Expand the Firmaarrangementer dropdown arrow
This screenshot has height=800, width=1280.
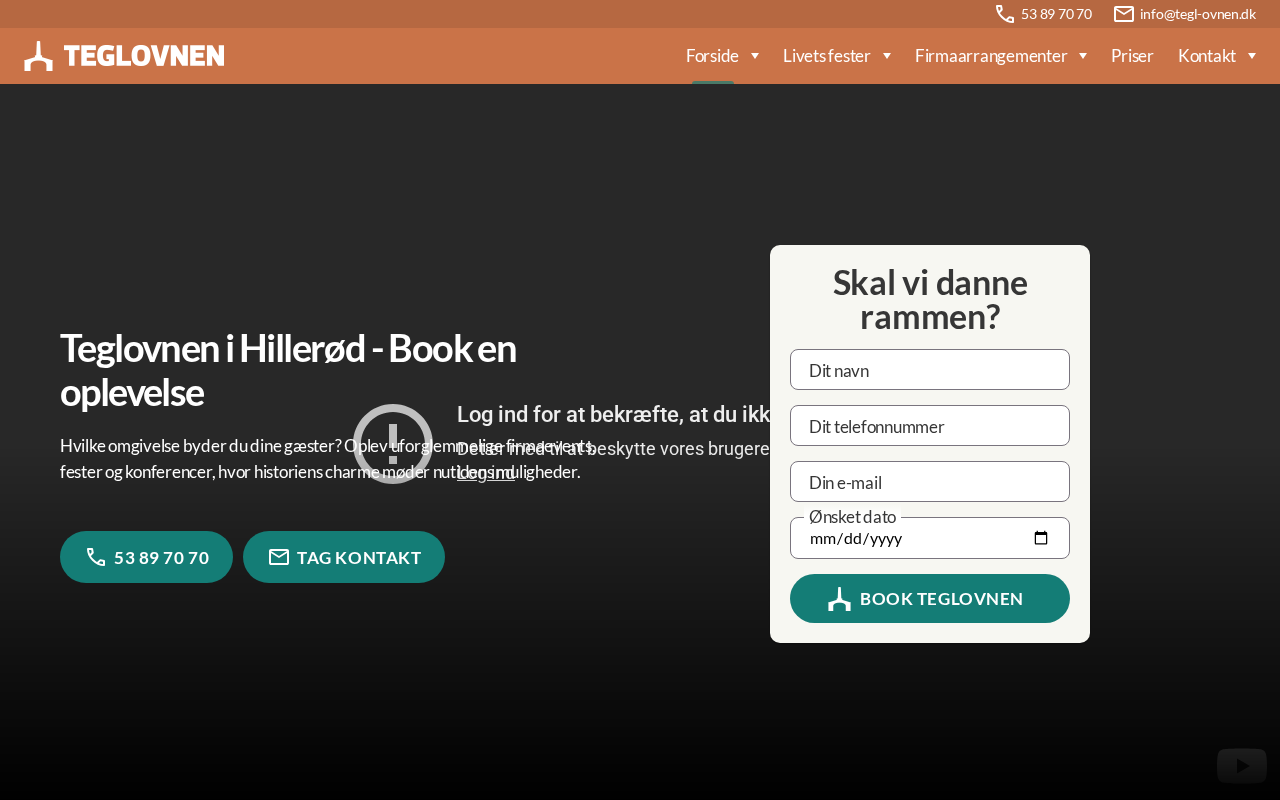tap(1083, 56)
